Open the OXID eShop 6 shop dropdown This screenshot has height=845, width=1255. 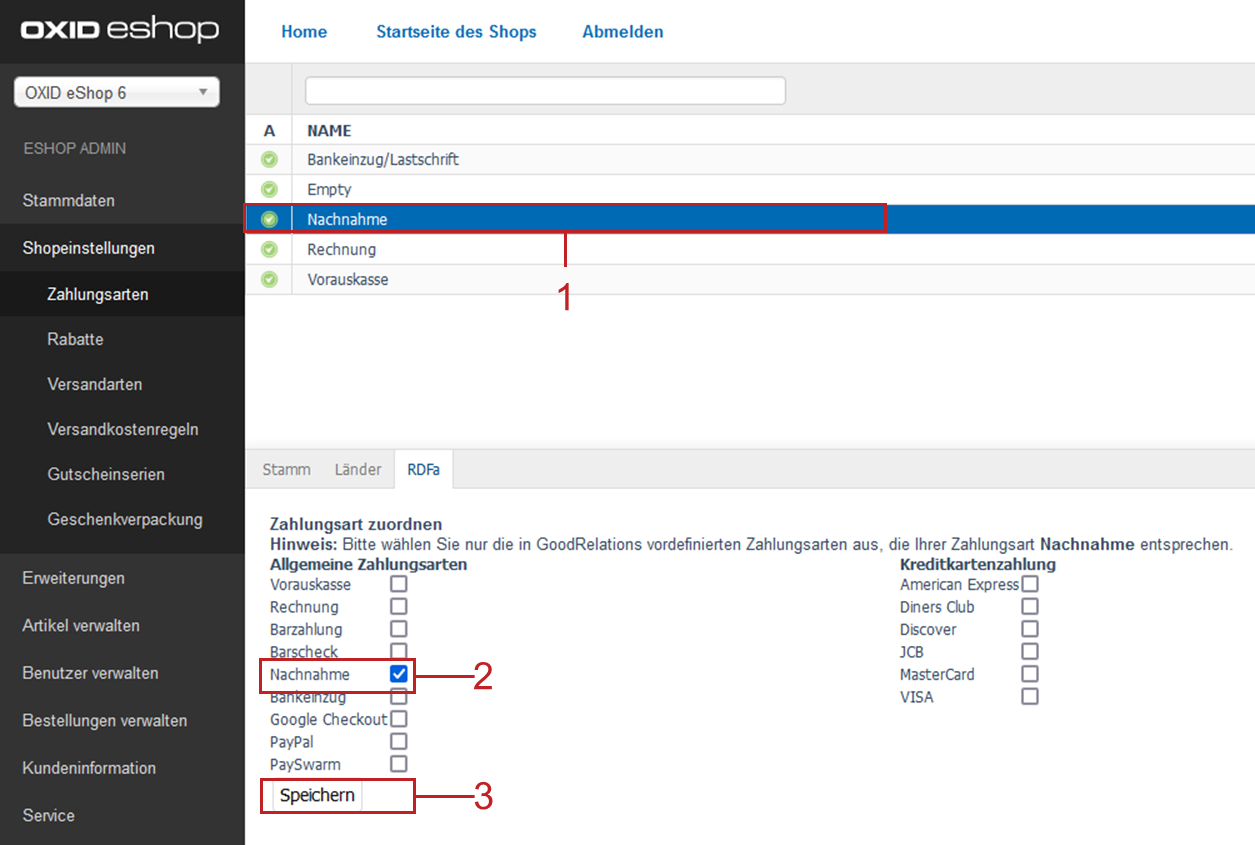116,93
